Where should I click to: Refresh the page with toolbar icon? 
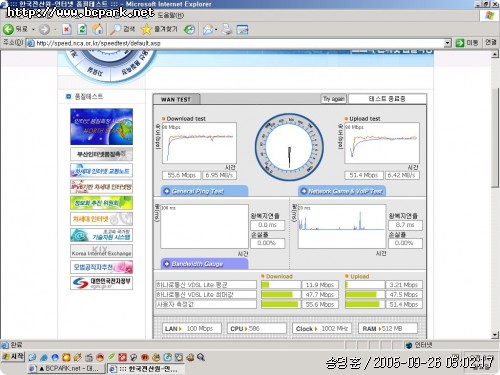pyautogui.click(x=82, y=29)
